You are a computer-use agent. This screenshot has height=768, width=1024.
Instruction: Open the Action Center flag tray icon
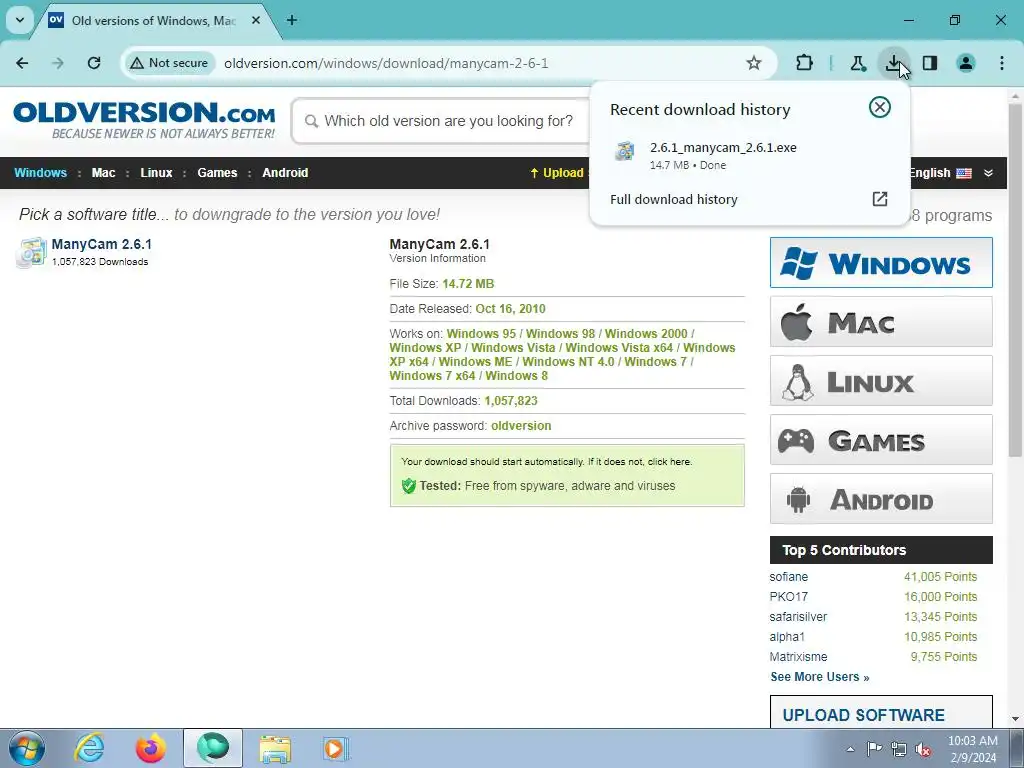tap(874, 749)
